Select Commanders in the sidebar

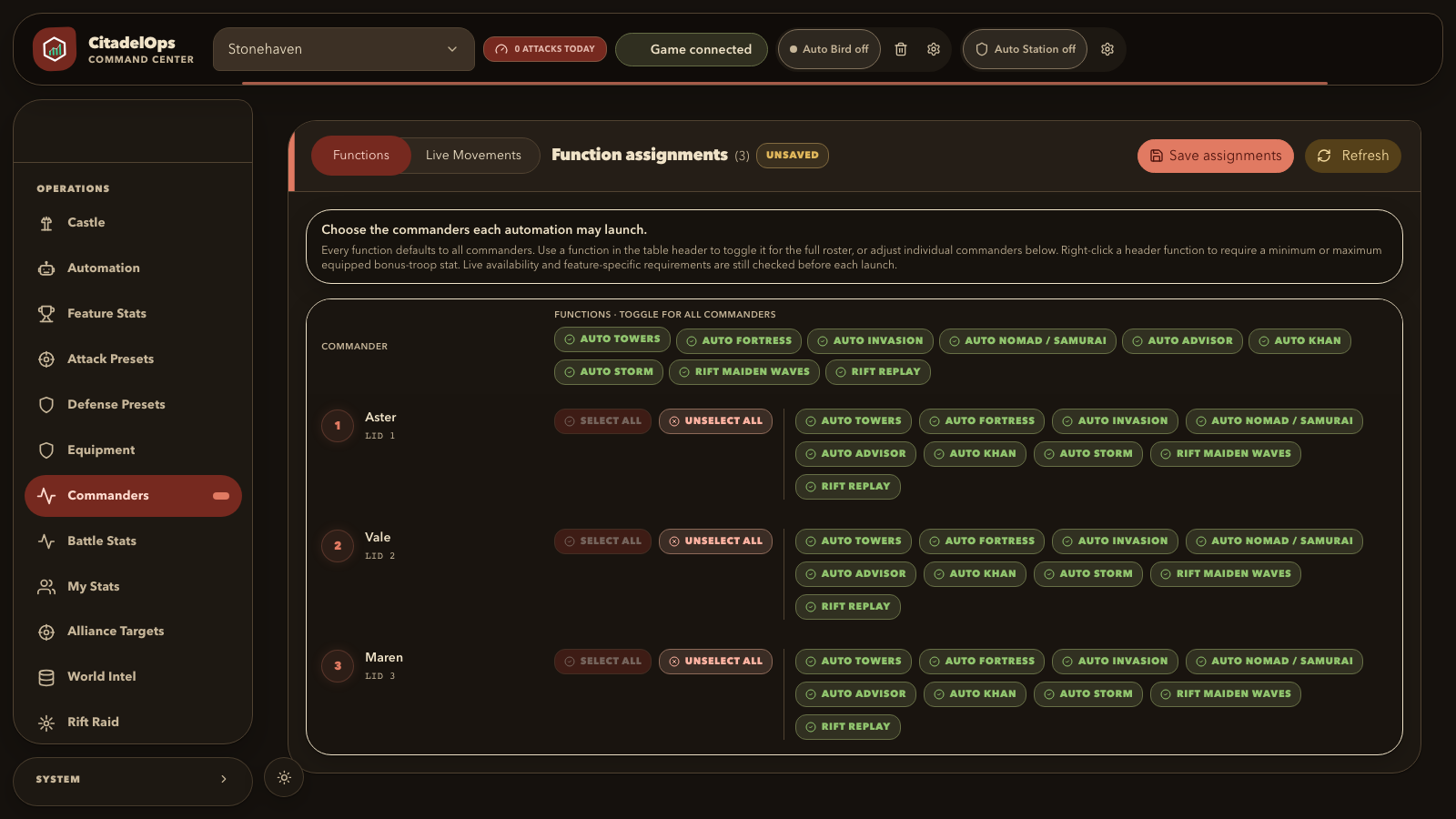click(133, 496)
